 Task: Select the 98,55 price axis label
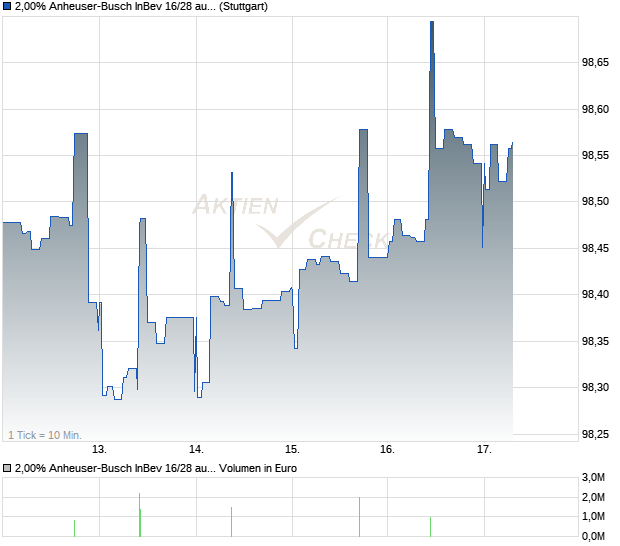coord(595,155)
